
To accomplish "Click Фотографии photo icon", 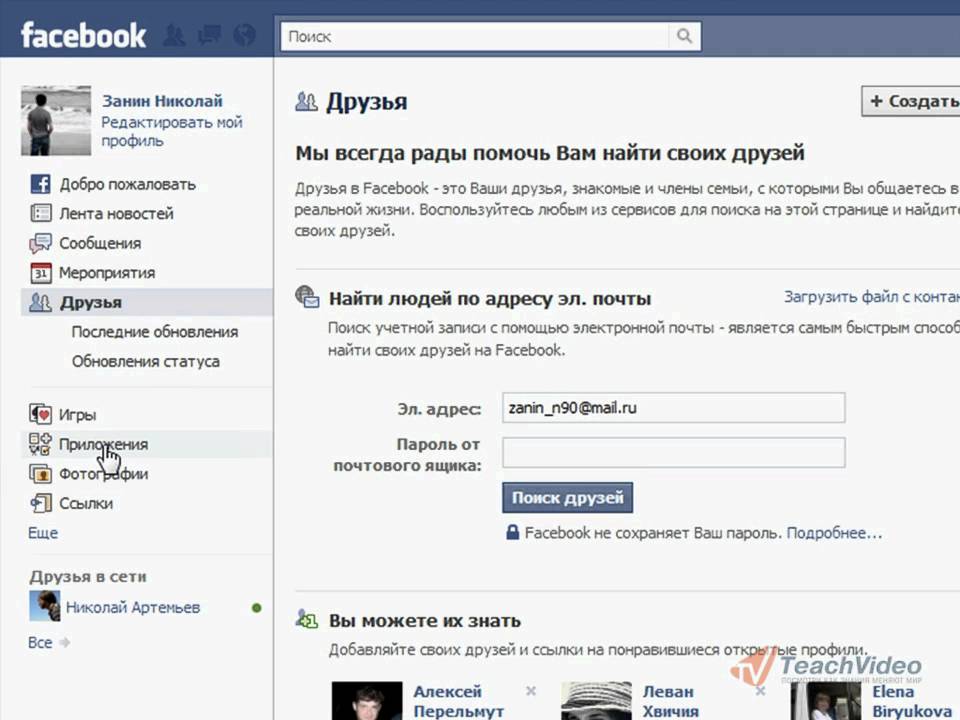I will (40, 473).
